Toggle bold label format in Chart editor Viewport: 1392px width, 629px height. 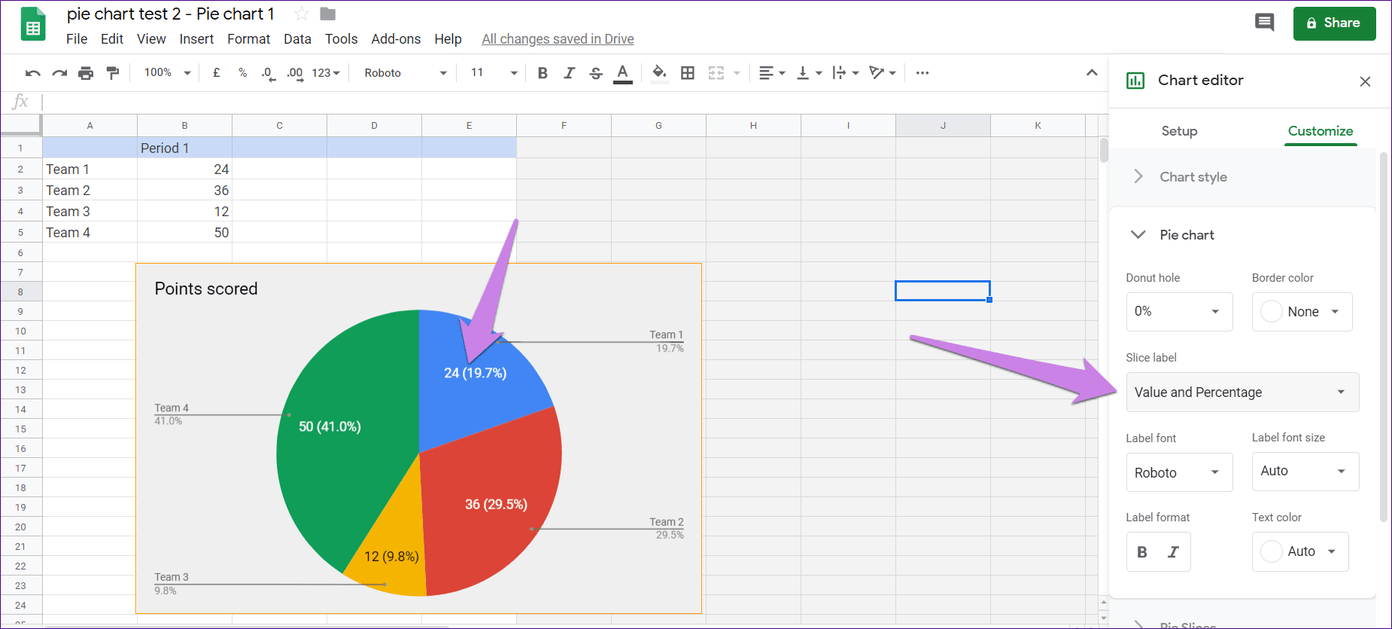pyautogui.click(x=1143, y=552)
